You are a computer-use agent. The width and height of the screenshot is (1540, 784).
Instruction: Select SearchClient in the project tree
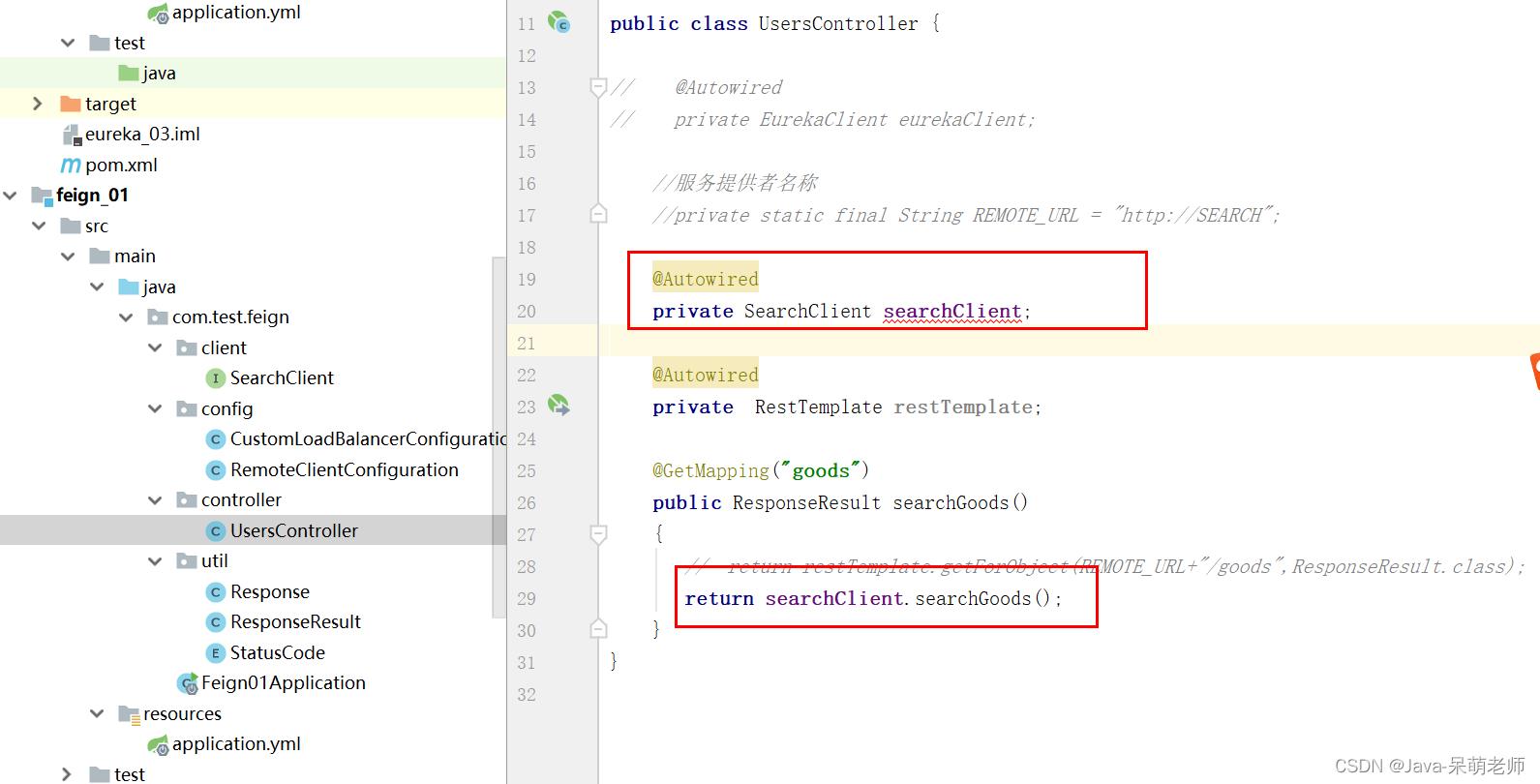[282, 378]
